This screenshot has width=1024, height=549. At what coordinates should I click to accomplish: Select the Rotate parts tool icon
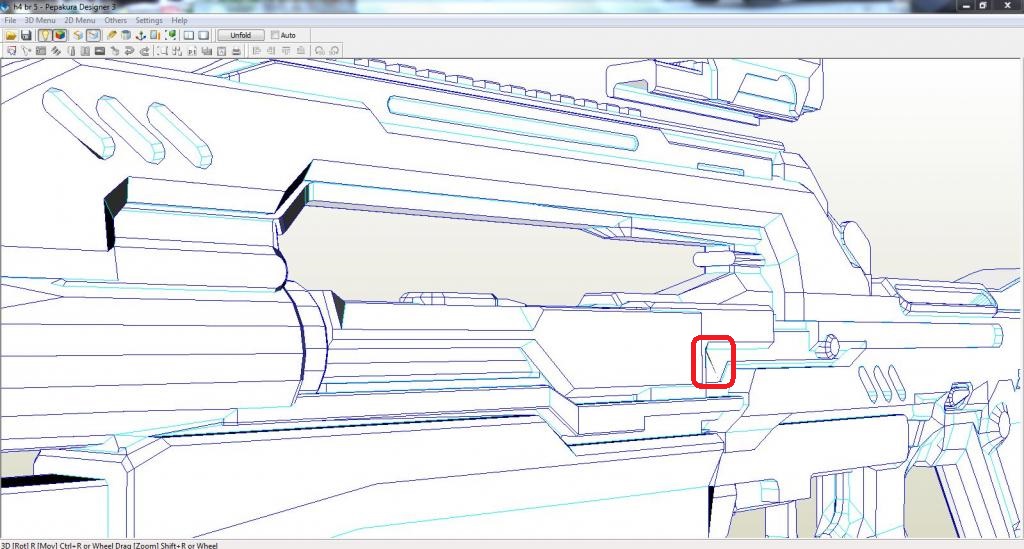(26, 51)
